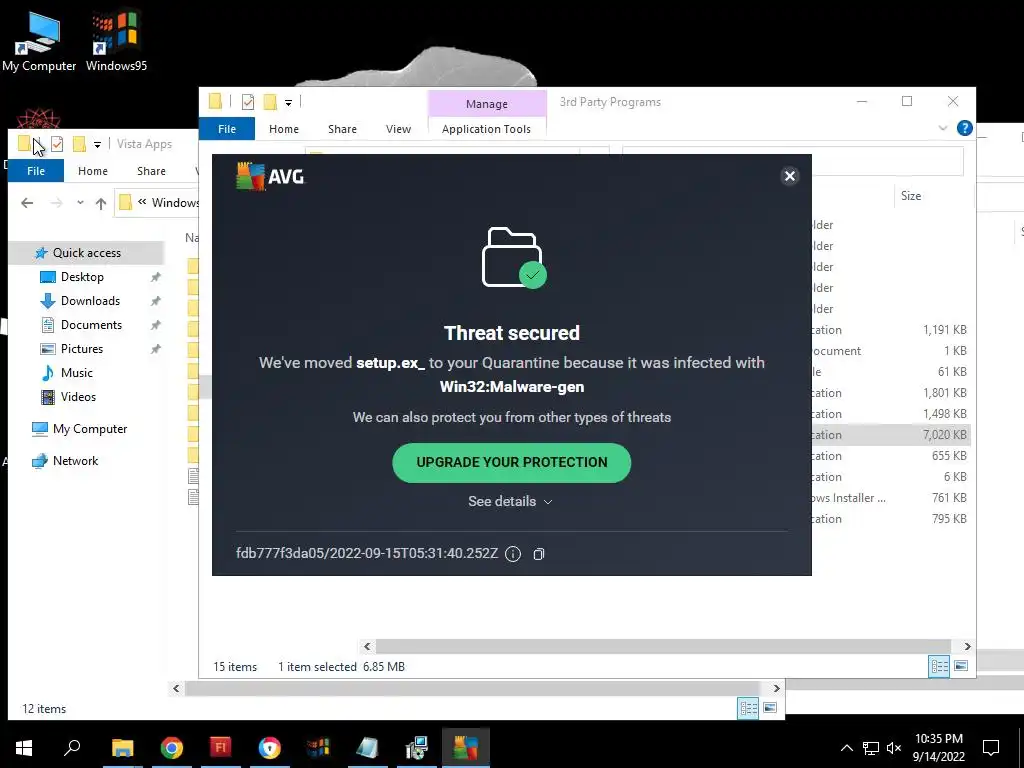Select Network in navigation pane
Image resolution: width=1024 pixels, height=768 pixels.
coord(75,461)
